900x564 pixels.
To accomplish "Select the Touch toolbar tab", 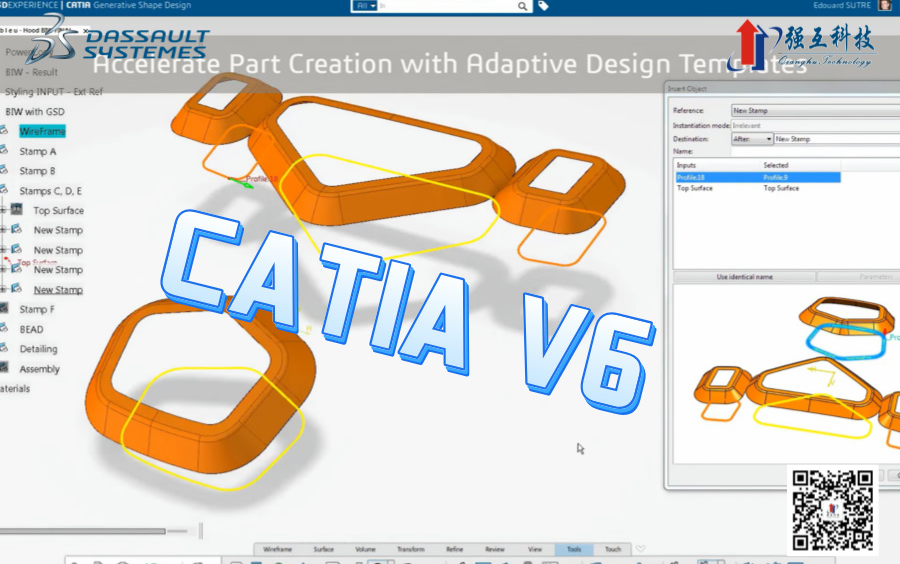I will 612,549.
